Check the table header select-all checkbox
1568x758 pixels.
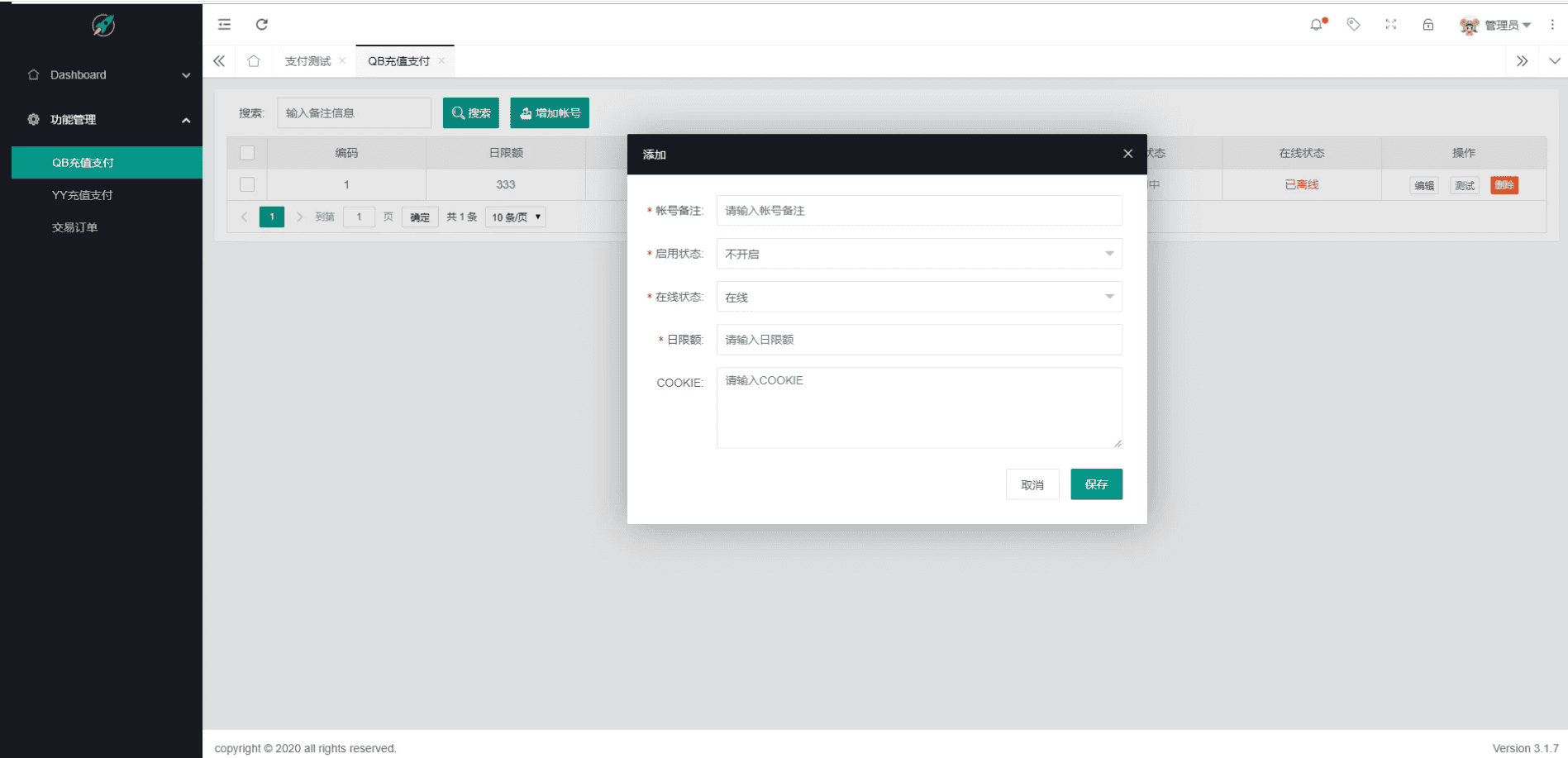(247, 153)
